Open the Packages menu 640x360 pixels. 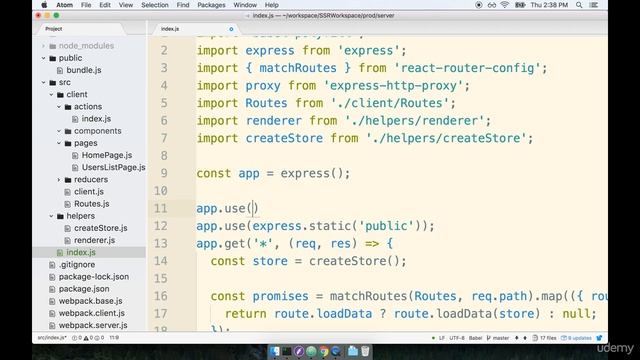211,5
